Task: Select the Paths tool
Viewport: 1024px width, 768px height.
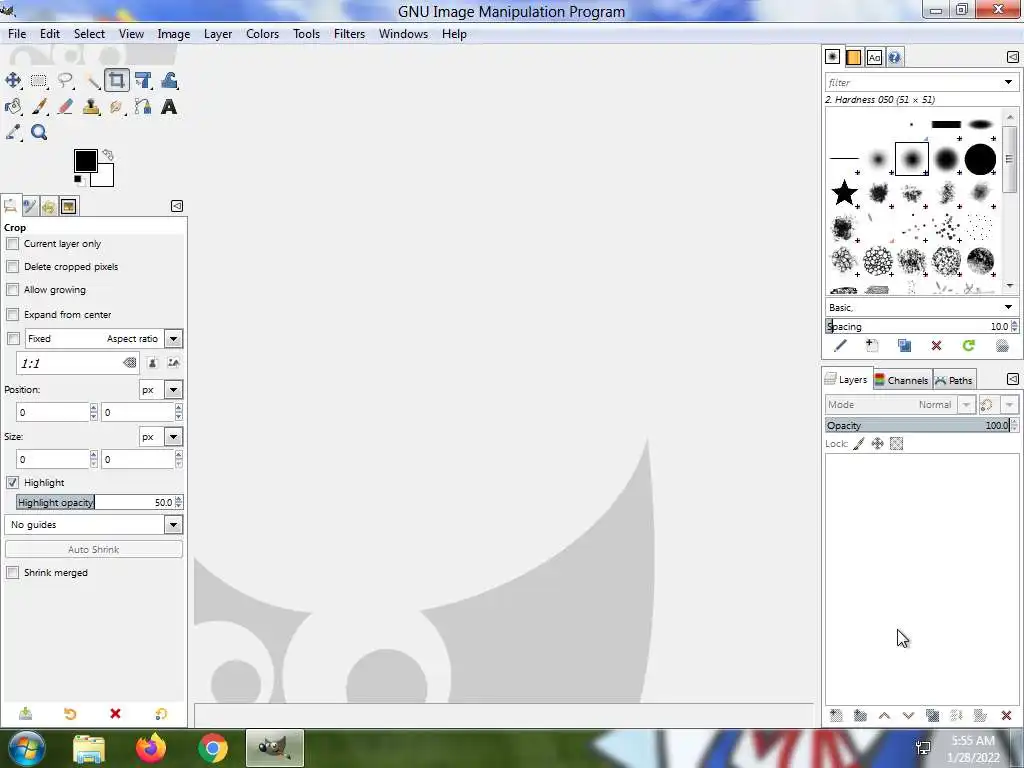Action: 143,106
